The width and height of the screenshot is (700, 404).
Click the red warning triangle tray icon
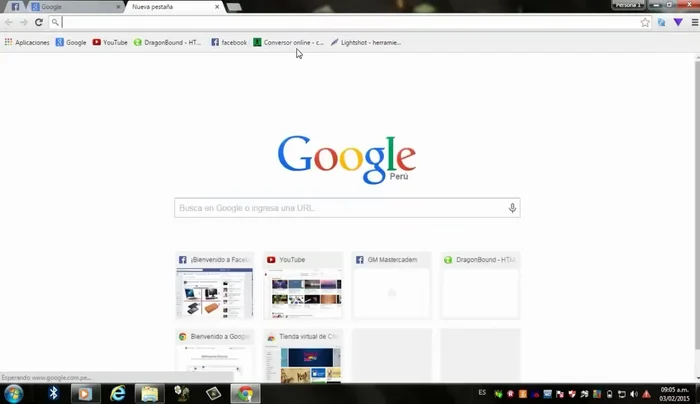coord(646,394)
